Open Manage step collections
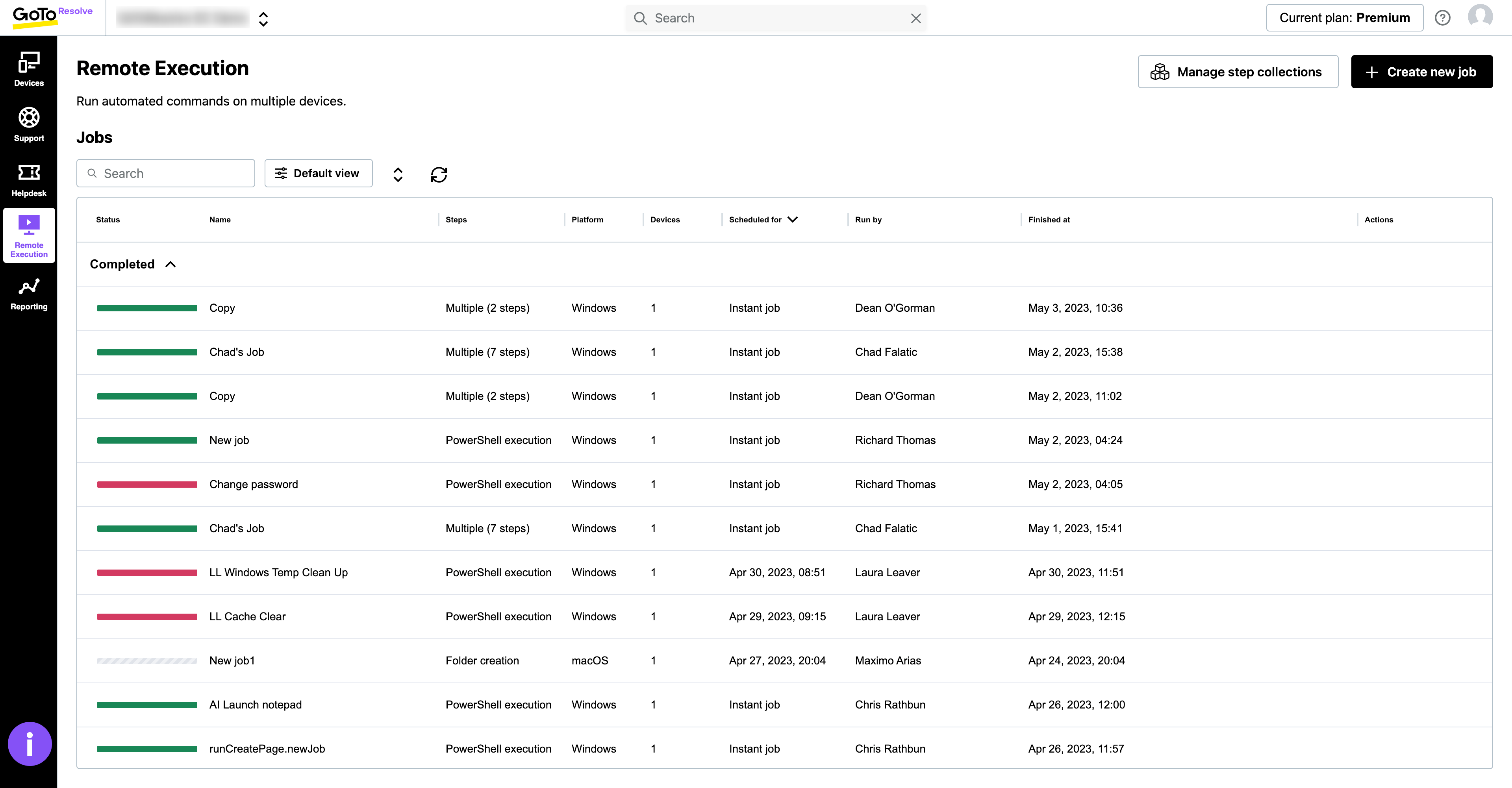1512x788 pixels. [x=1237, y=72]
